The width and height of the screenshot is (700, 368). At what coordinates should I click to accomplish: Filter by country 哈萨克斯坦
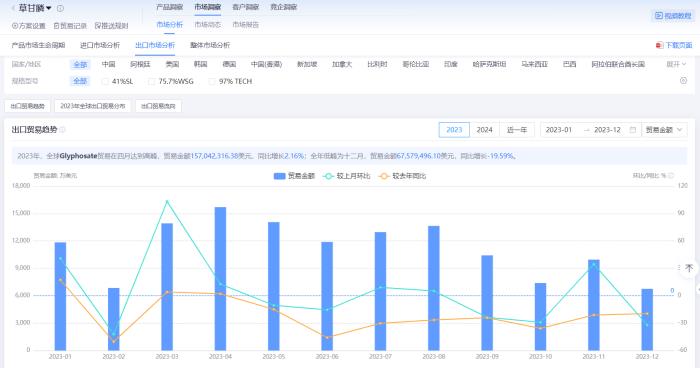tap(489, 64)
